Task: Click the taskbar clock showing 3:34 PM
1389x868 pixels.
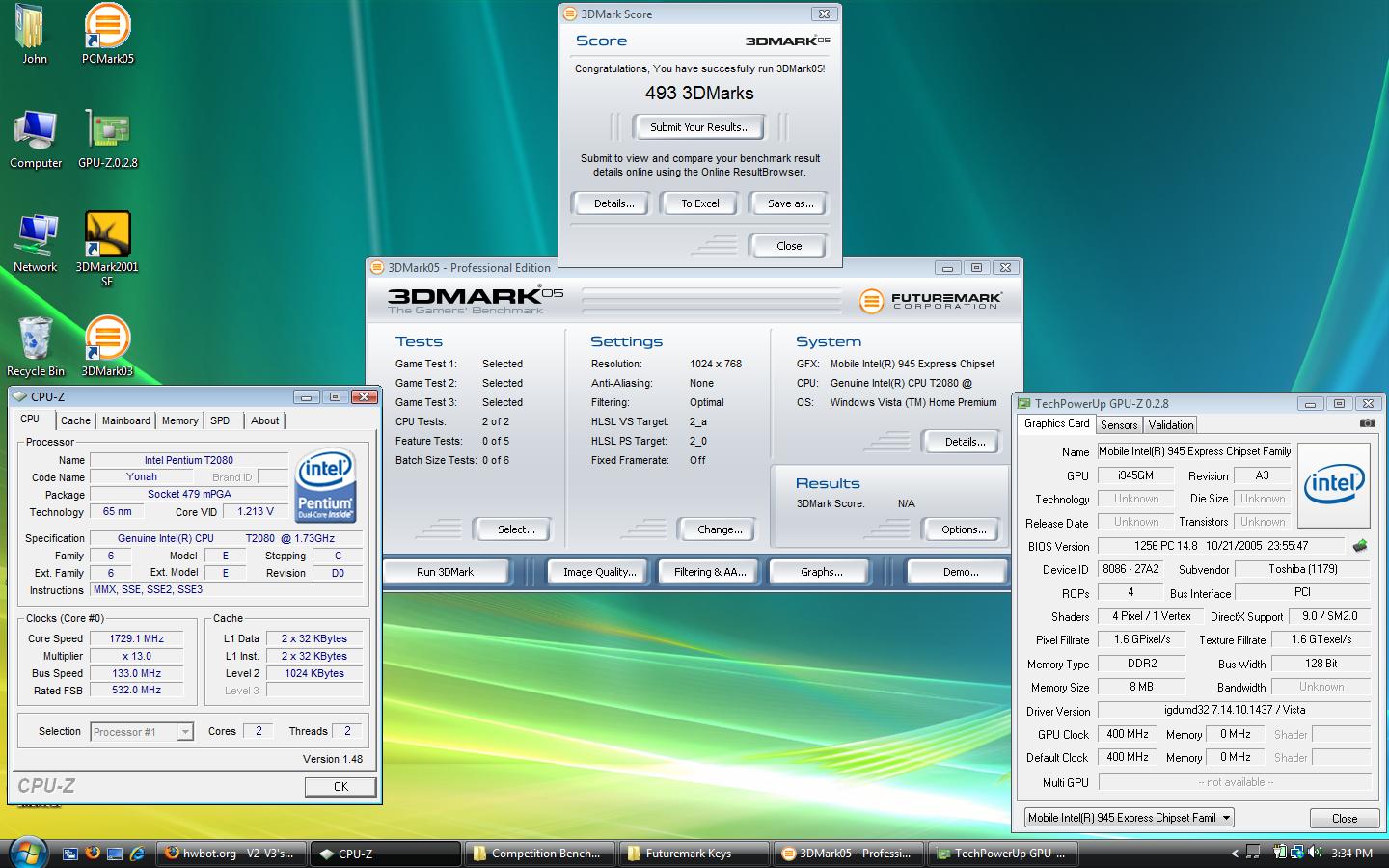Action: 1351,854
